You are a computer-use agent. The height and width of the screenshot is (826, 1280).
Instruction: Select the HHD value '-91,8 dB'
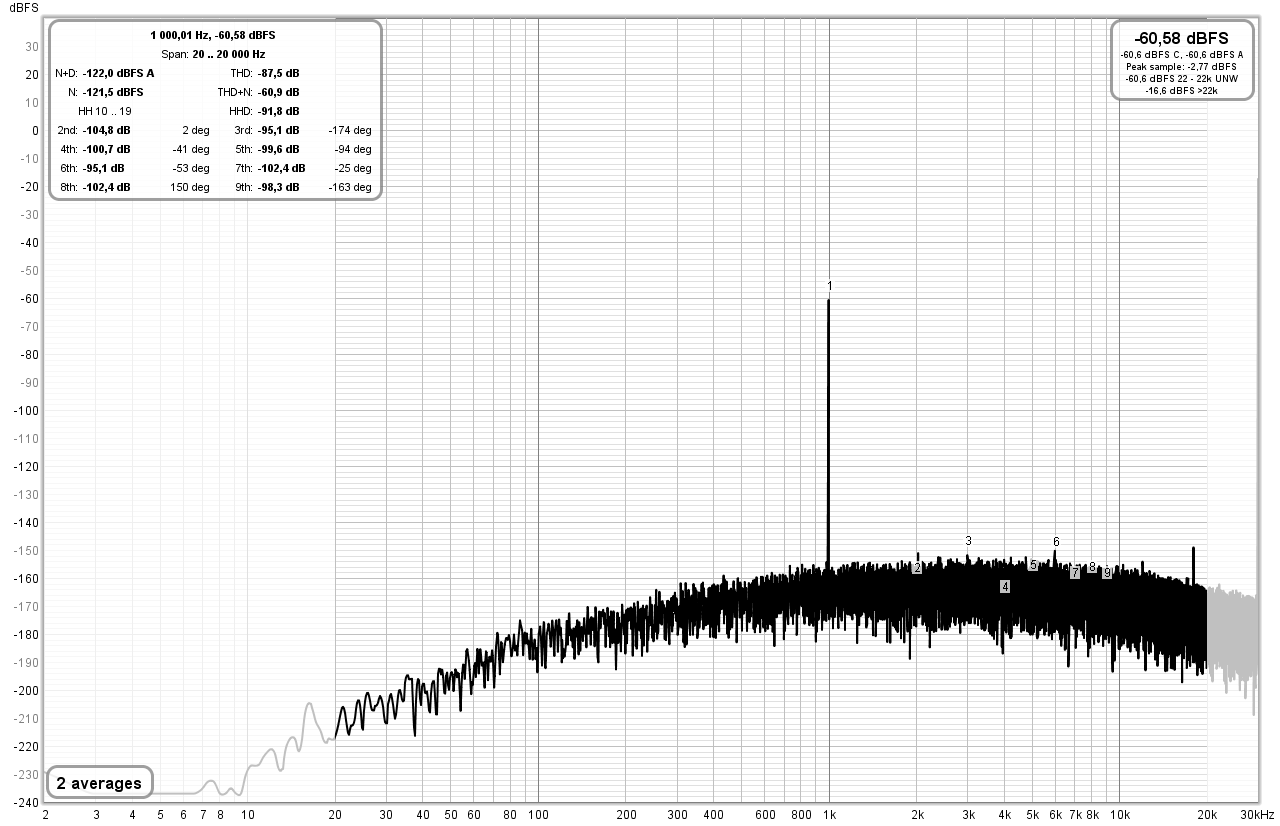(x=279, y=111)
